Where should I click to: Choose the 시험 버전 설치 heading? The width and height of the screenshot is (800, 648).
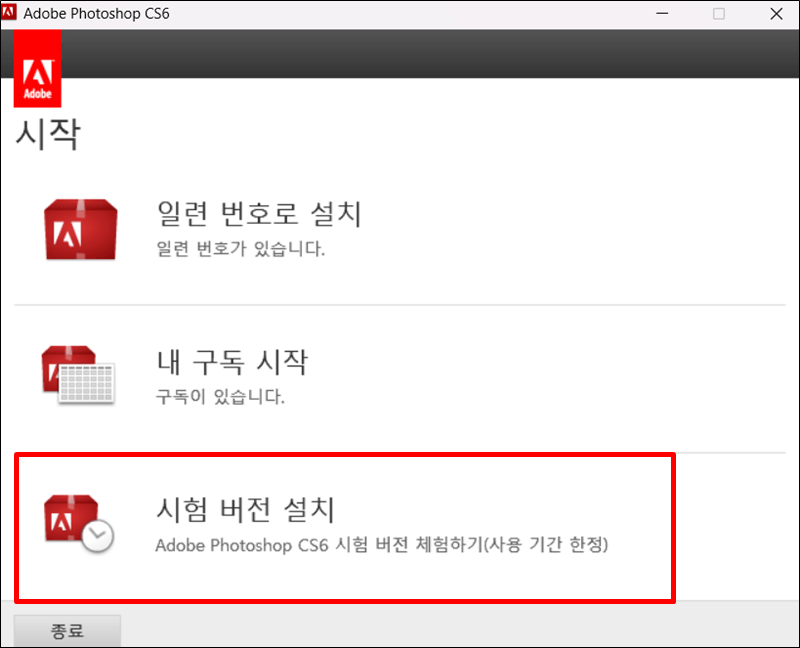pyautogui.click(x=245, y=509)
